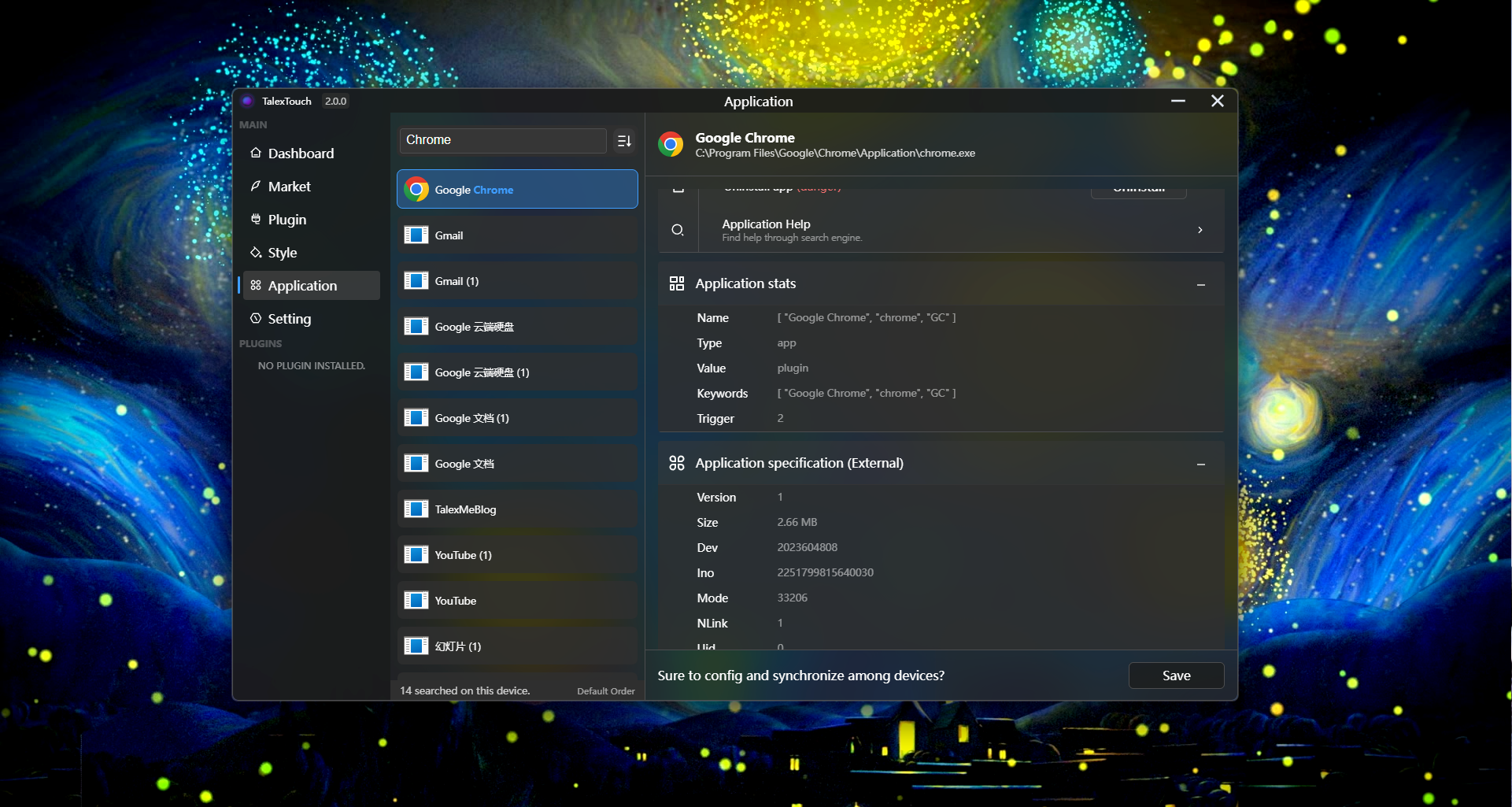The height and width of the screenshot is (807, 1512).
Task: Click the Trigger value "2"
Action: click(x=780, y=419)
